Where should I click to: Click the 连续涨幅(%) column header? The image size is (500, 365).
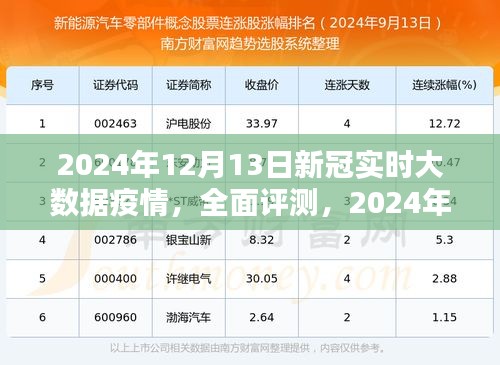pos(444,85)
